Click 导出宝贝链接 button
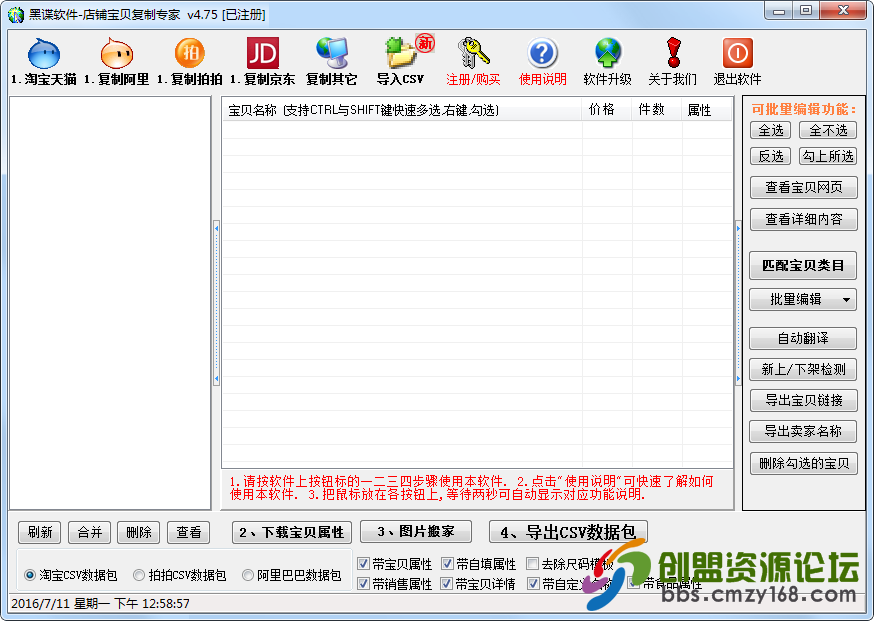 point(803,400)
